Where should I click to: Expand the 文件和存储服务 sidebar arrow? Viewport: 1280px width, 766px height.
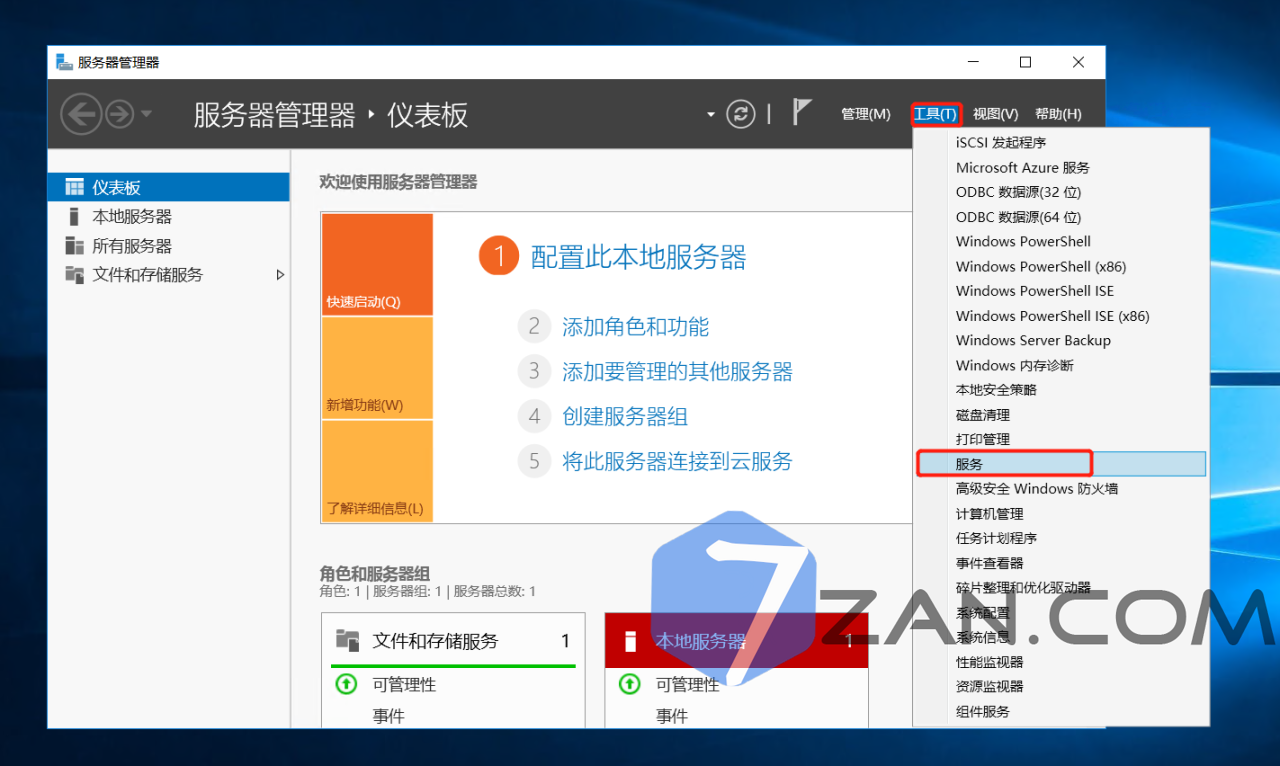click(x=280, y=274)
